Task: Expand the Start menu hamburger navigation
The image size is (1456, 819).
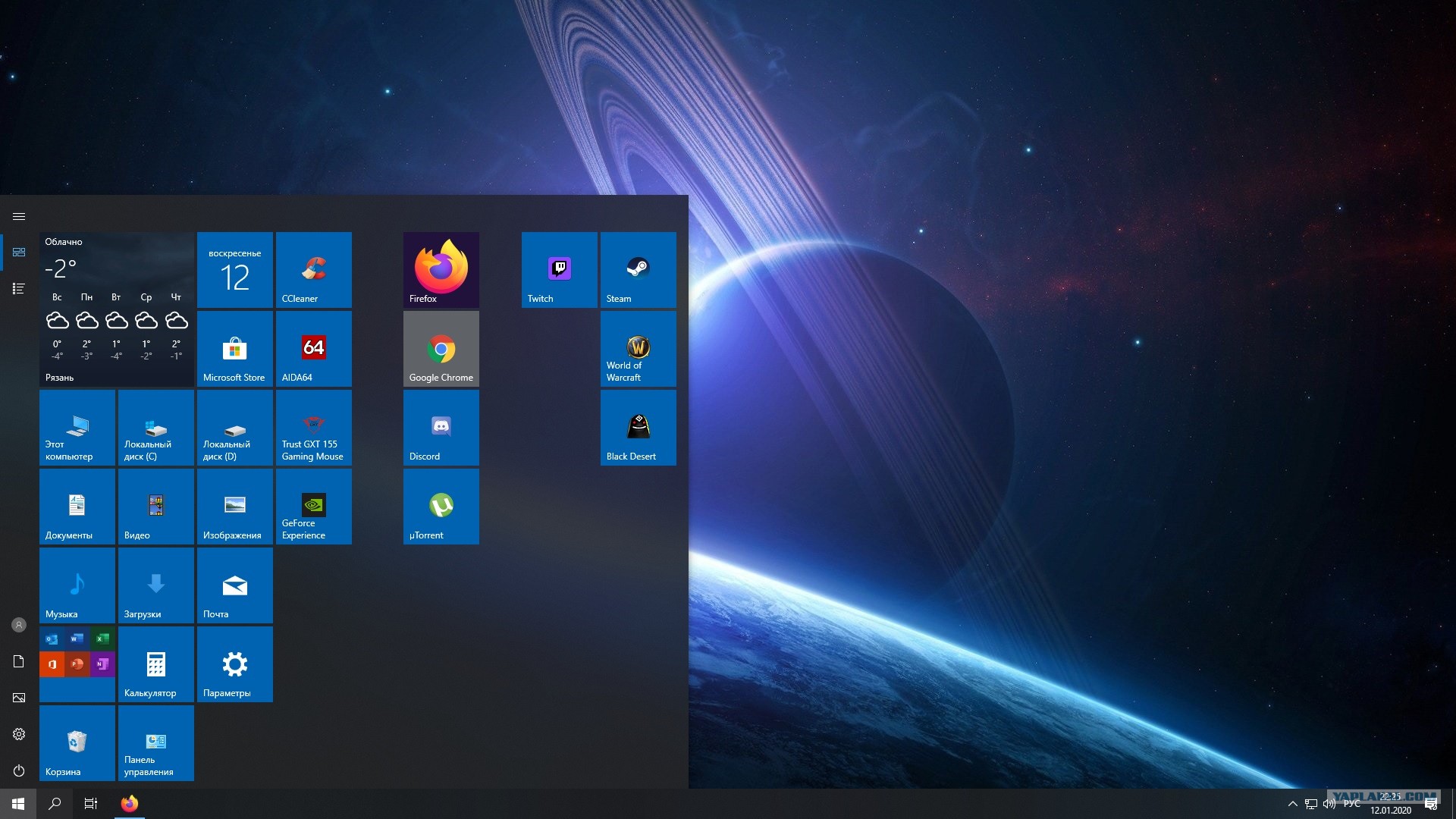Action: pyautogui.click(x=19, y=217)
